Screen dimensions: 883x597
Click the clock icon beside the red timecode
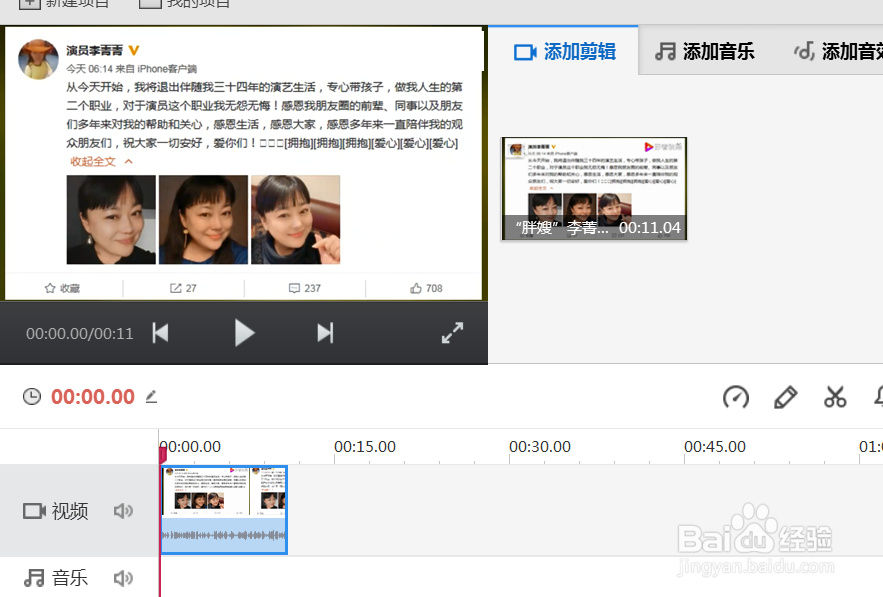click(30, 396)
